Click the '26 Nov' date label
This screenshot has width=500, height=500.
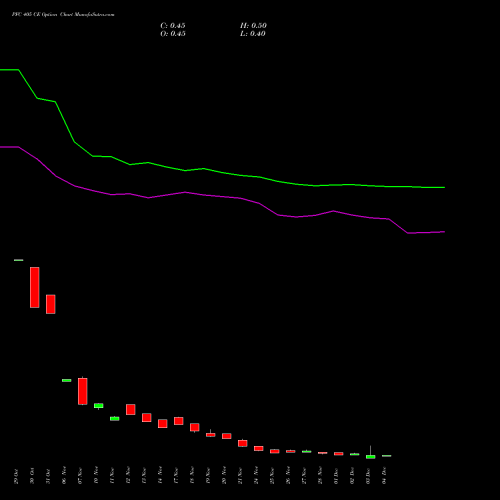(288, 476)
